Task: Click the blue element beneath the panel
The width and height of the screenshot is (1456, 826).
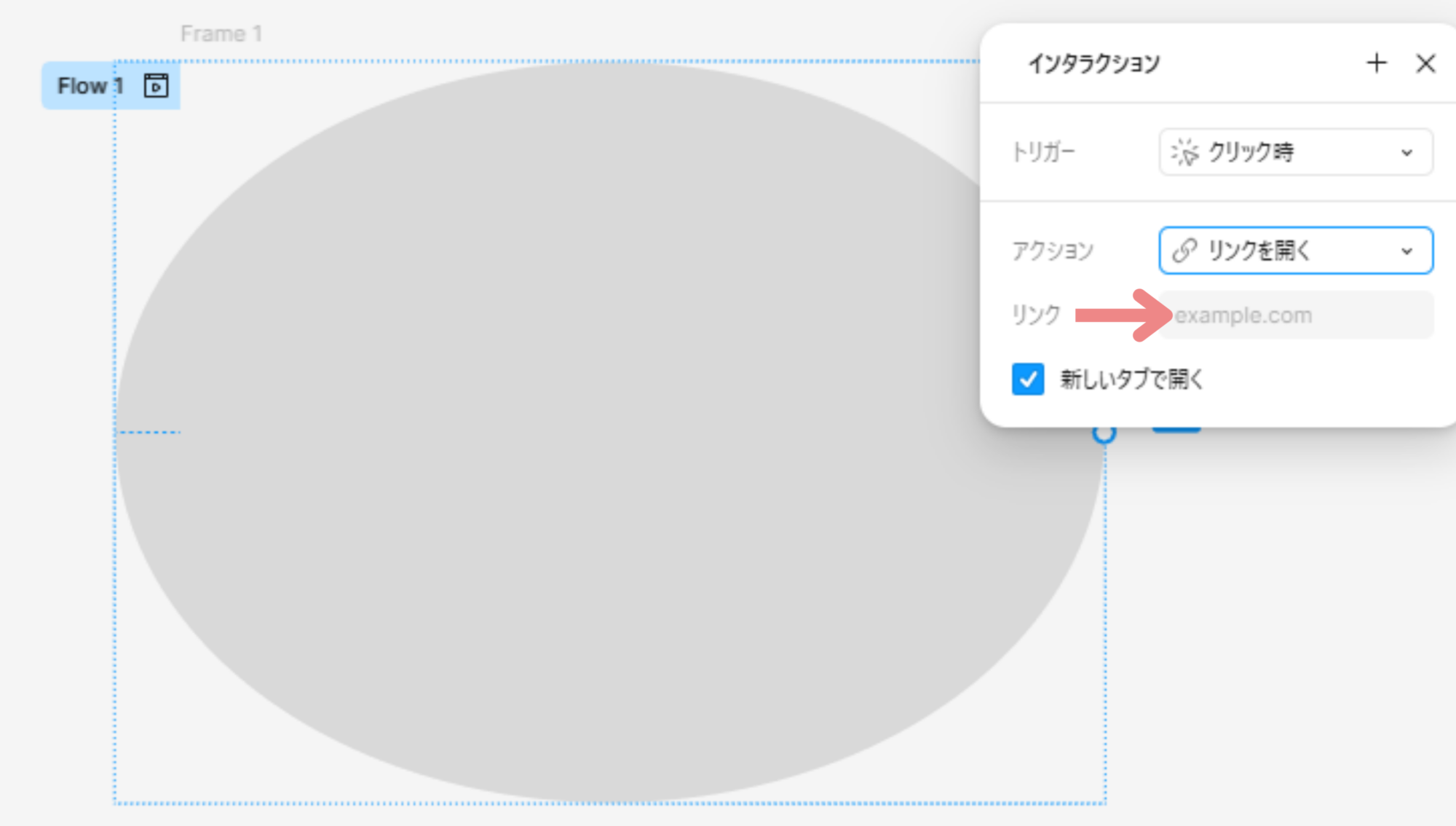Action: point(1176,429)
